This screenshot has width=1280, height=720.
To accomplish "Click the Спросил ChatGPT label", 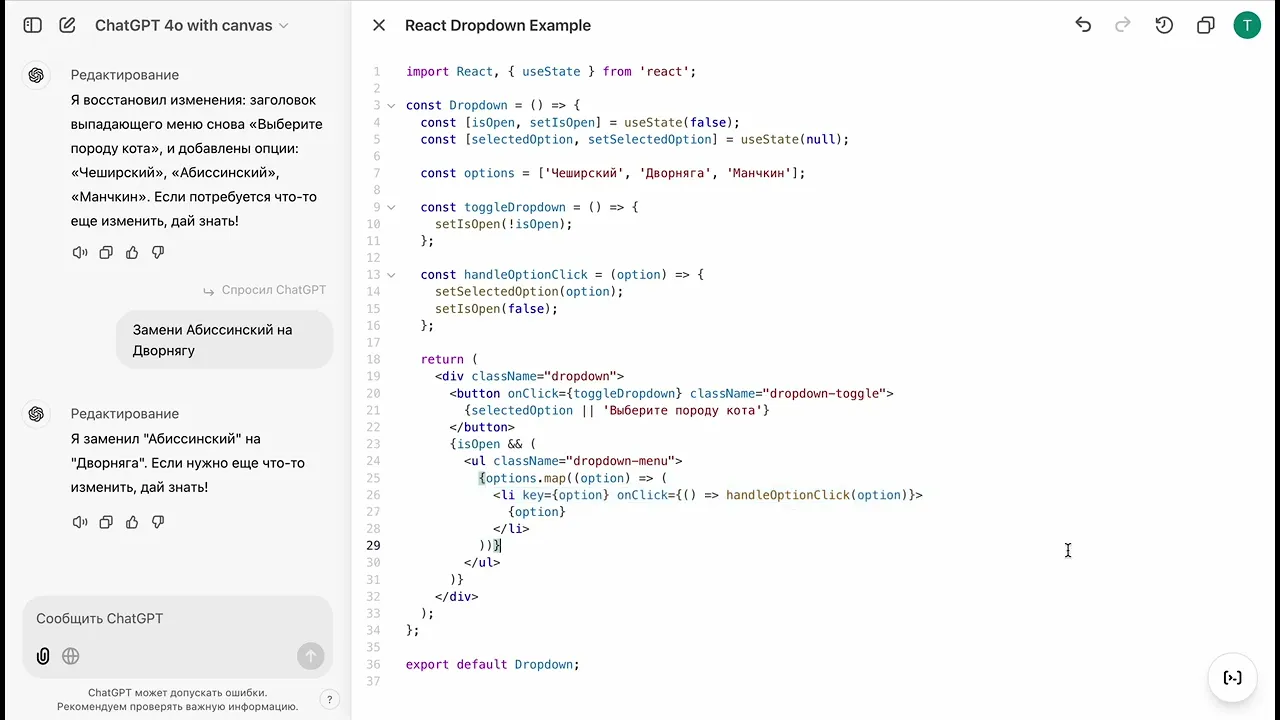I will (265, 290).
